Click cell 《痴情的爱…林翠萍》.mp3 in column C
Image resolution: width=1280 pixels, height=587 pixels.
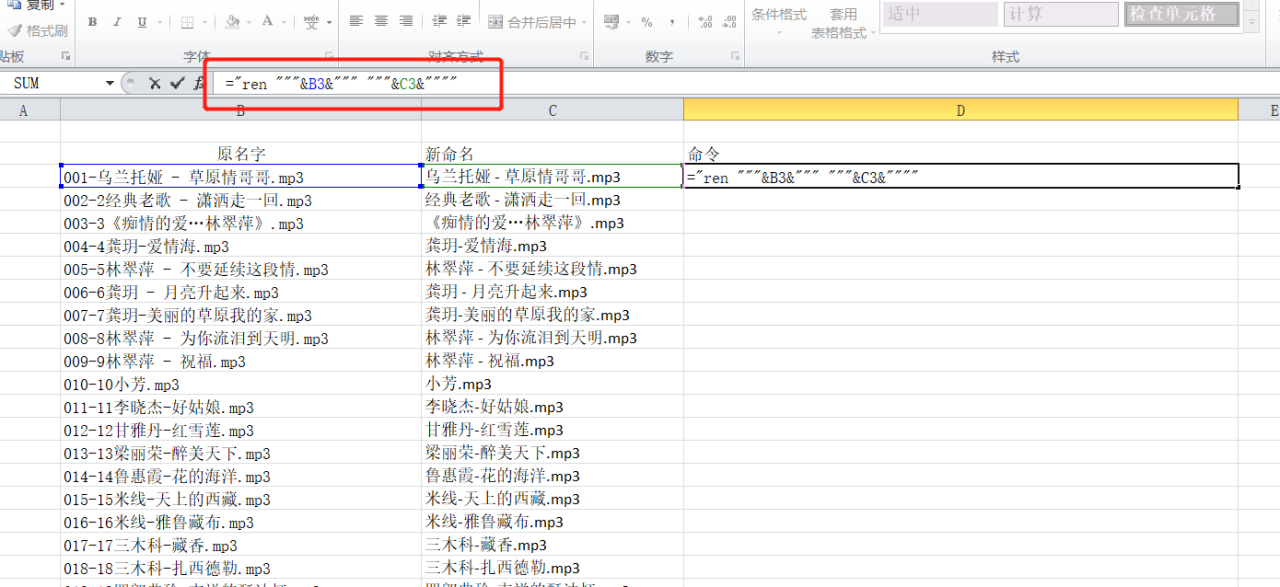coord(552,223)
